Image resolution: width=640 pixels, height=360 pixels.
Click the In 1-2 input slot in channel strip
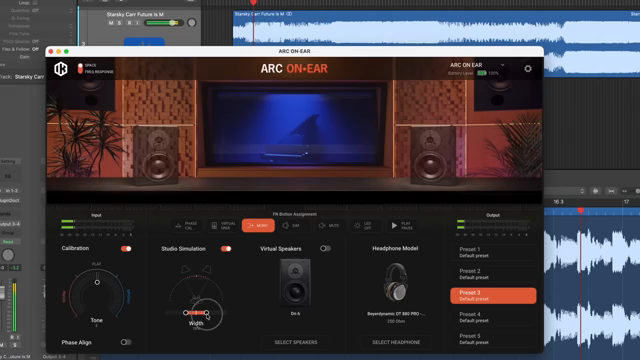coord(11,191)
